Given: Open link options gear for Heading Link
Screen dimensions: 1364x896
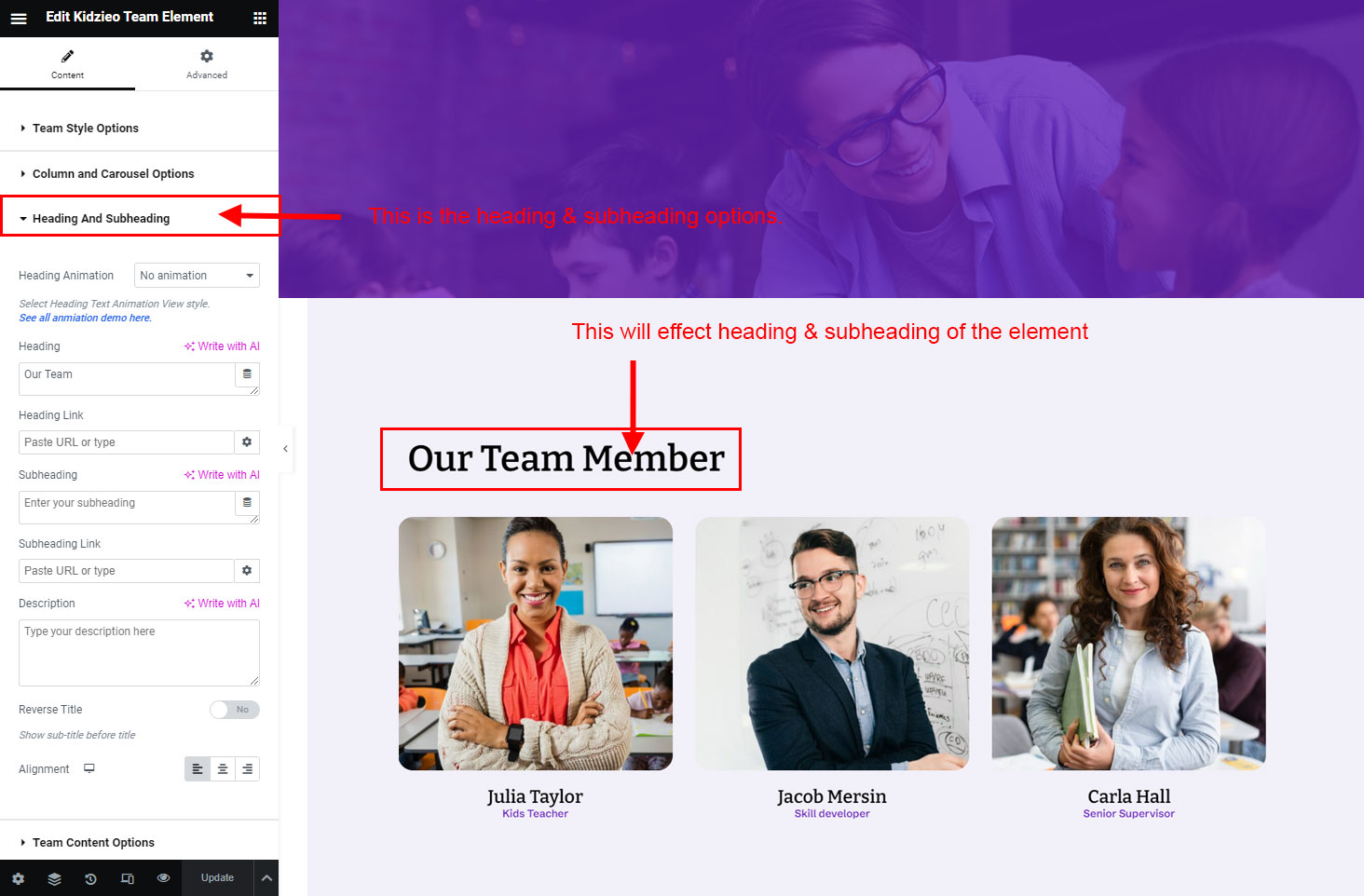Looking at the screenshot, I should (x=247, y=442).
